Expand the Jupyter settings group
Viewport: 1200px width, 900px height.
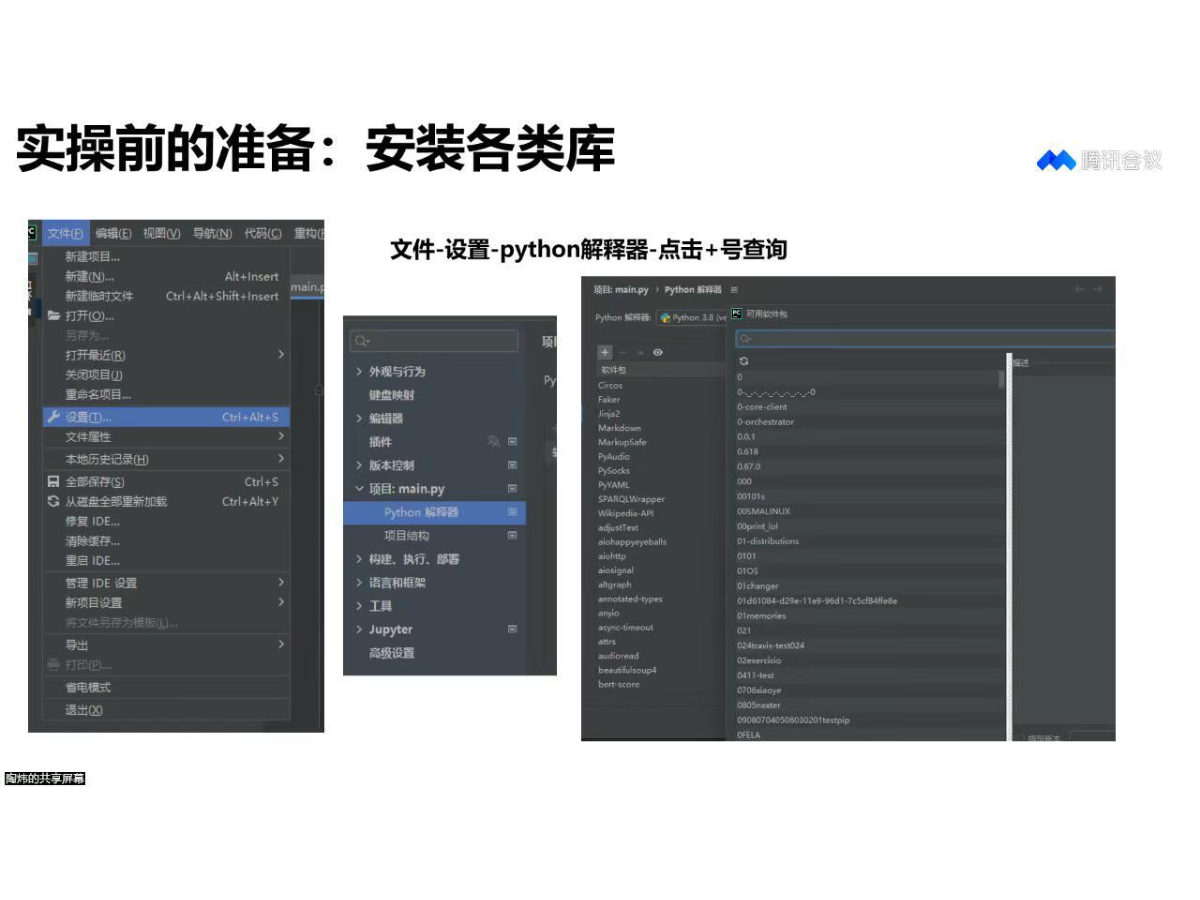[359, 629]
